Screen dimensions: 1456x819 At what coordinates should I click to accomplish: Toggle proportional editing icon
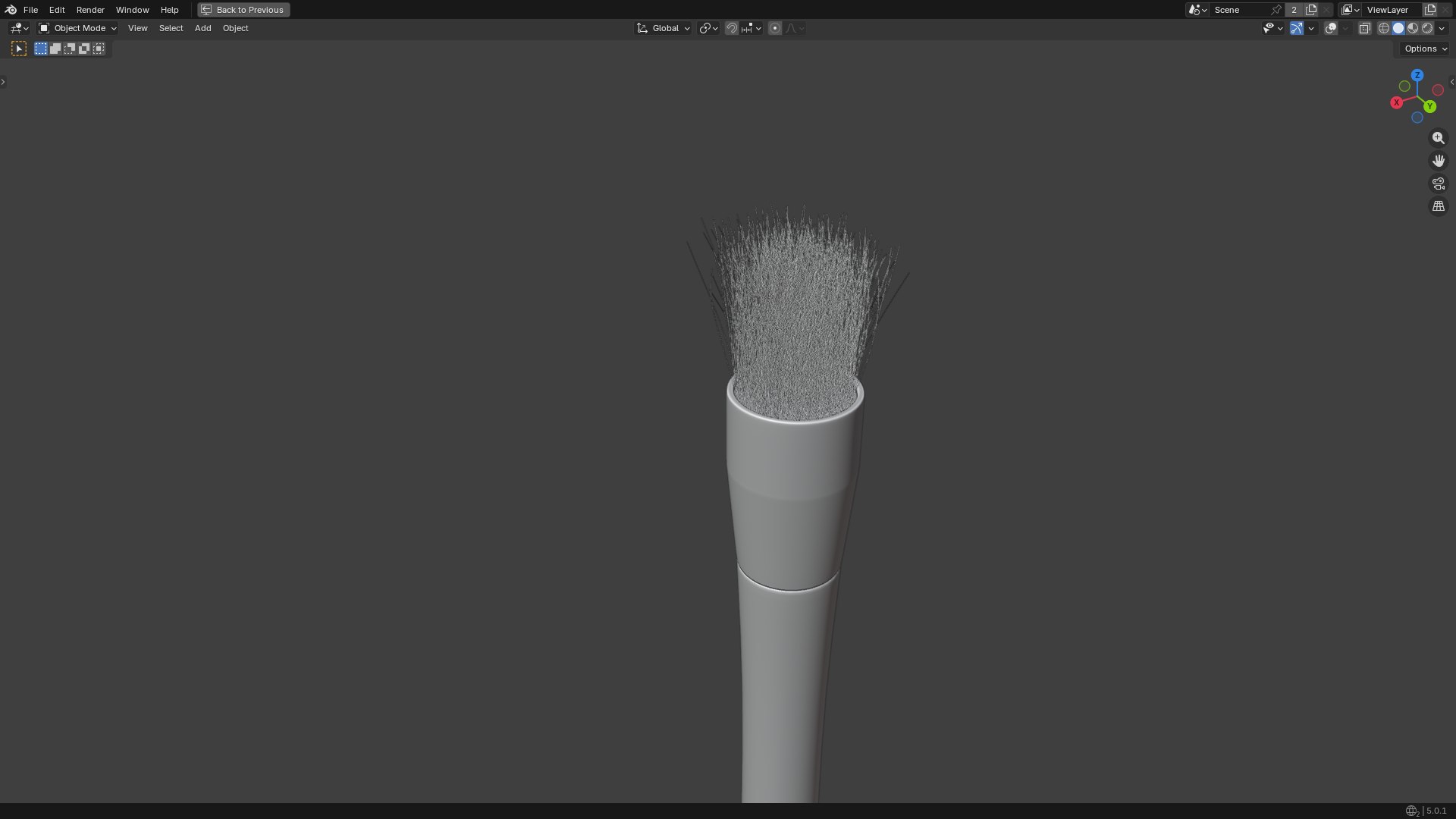tap(774, 28)
